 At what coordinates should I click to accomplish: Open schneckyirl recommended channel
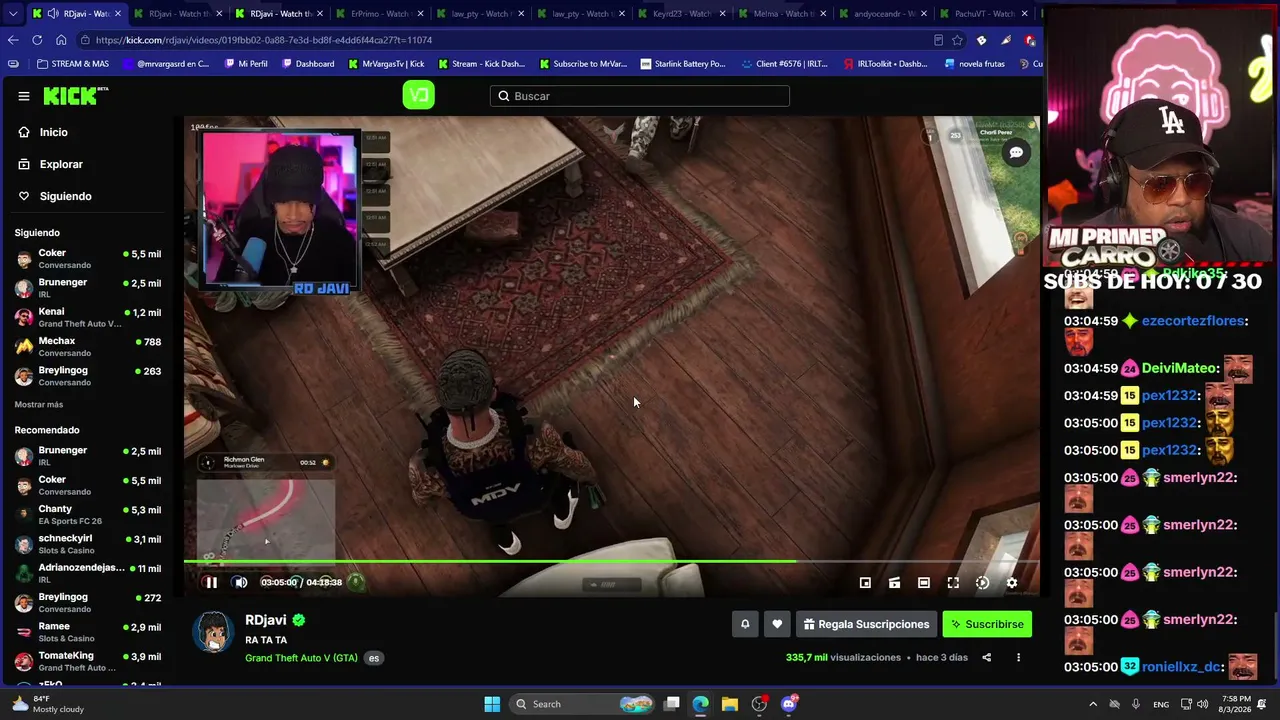88,543
